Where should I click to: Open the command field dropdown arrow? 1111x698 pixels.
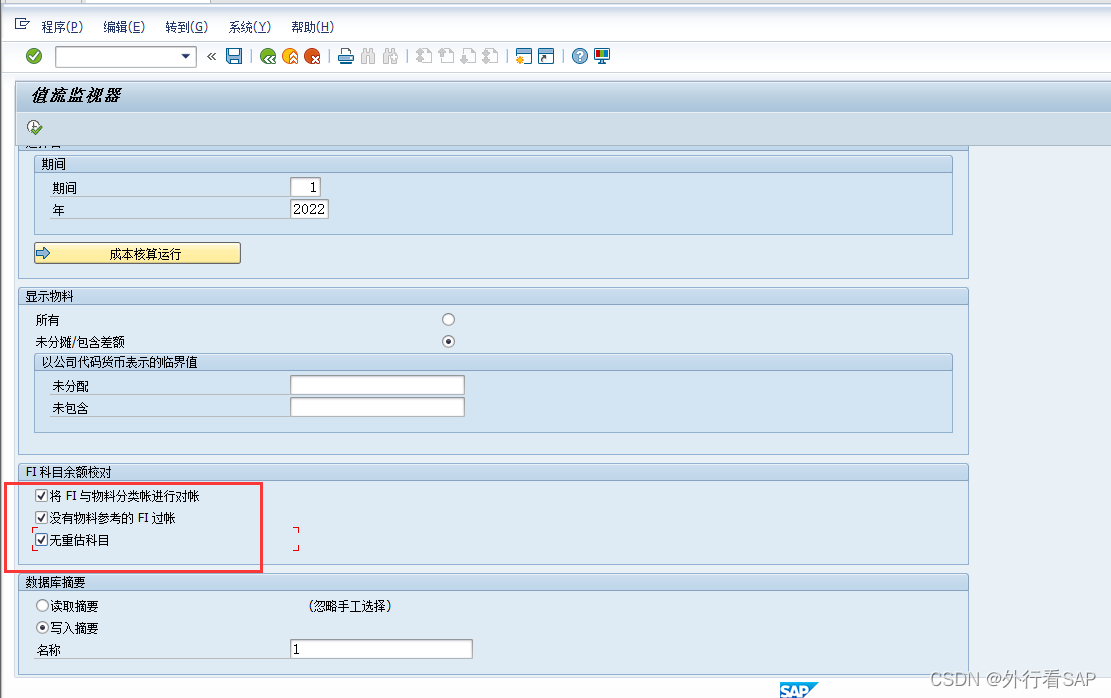[x=186, y=56]
